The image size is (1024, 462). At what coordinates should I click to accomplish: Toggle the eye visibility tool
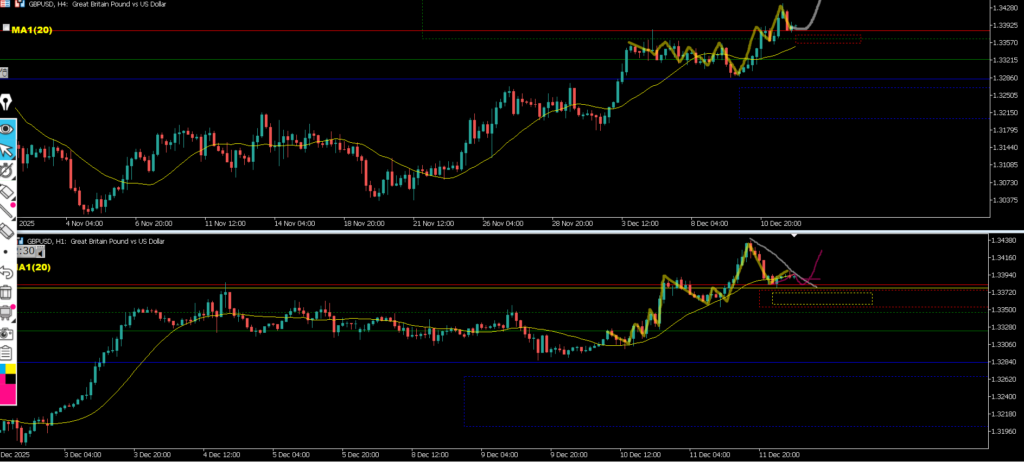[6, 128]
